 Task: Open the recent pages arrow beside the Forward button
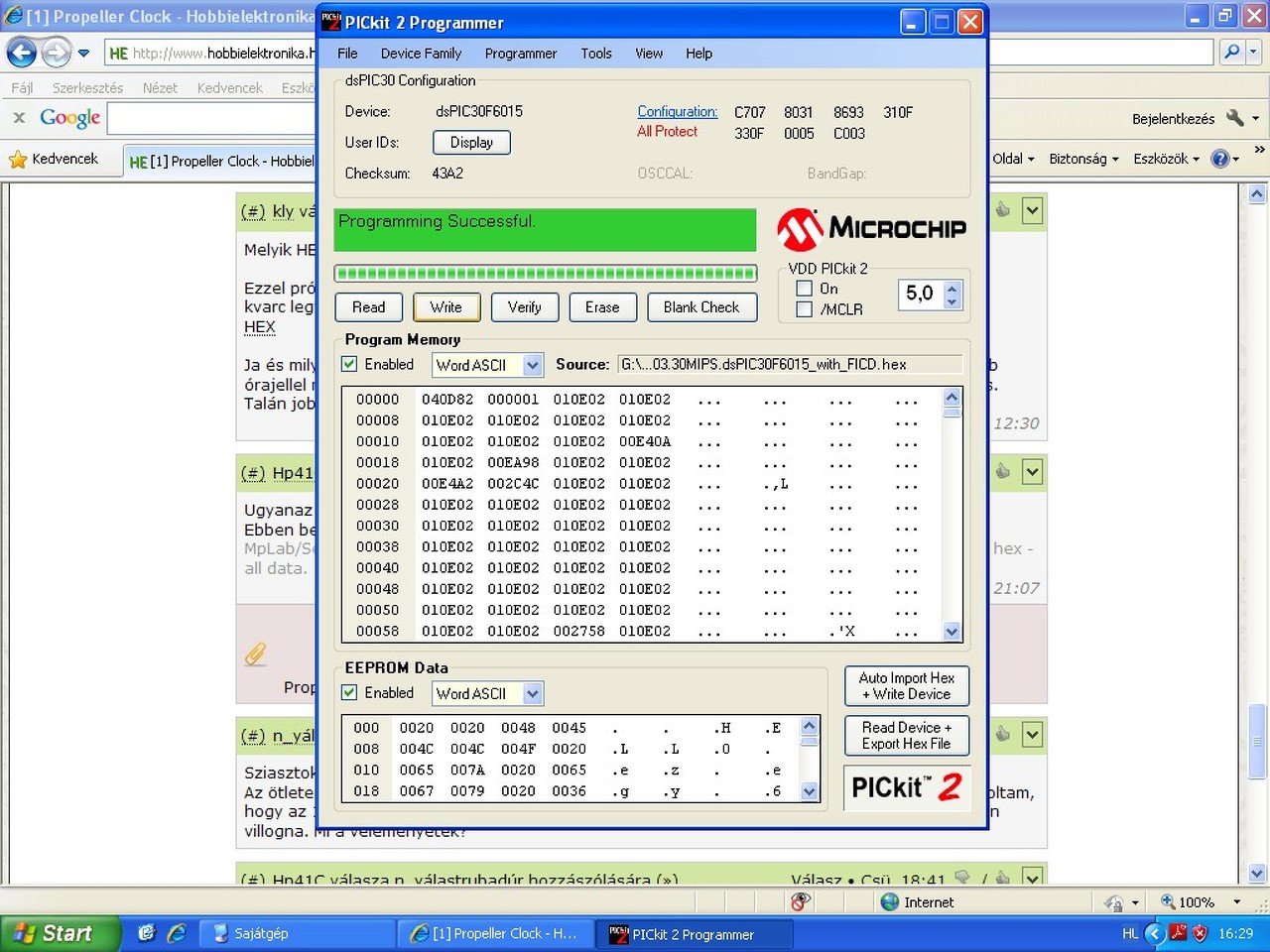tap(83, 53)
